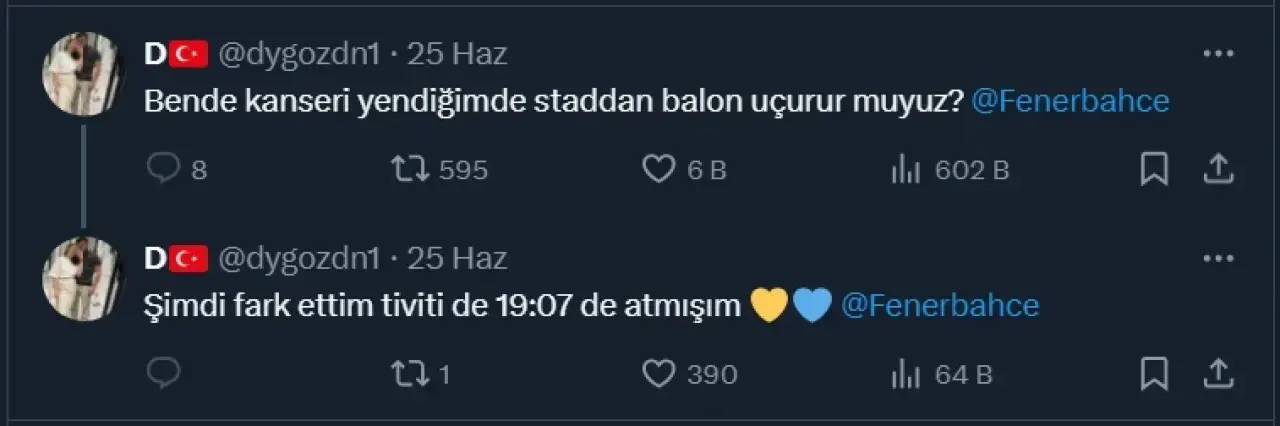Like the first tweet with 6 B likes
This screenshot has width=1280, height=426.
658,170
